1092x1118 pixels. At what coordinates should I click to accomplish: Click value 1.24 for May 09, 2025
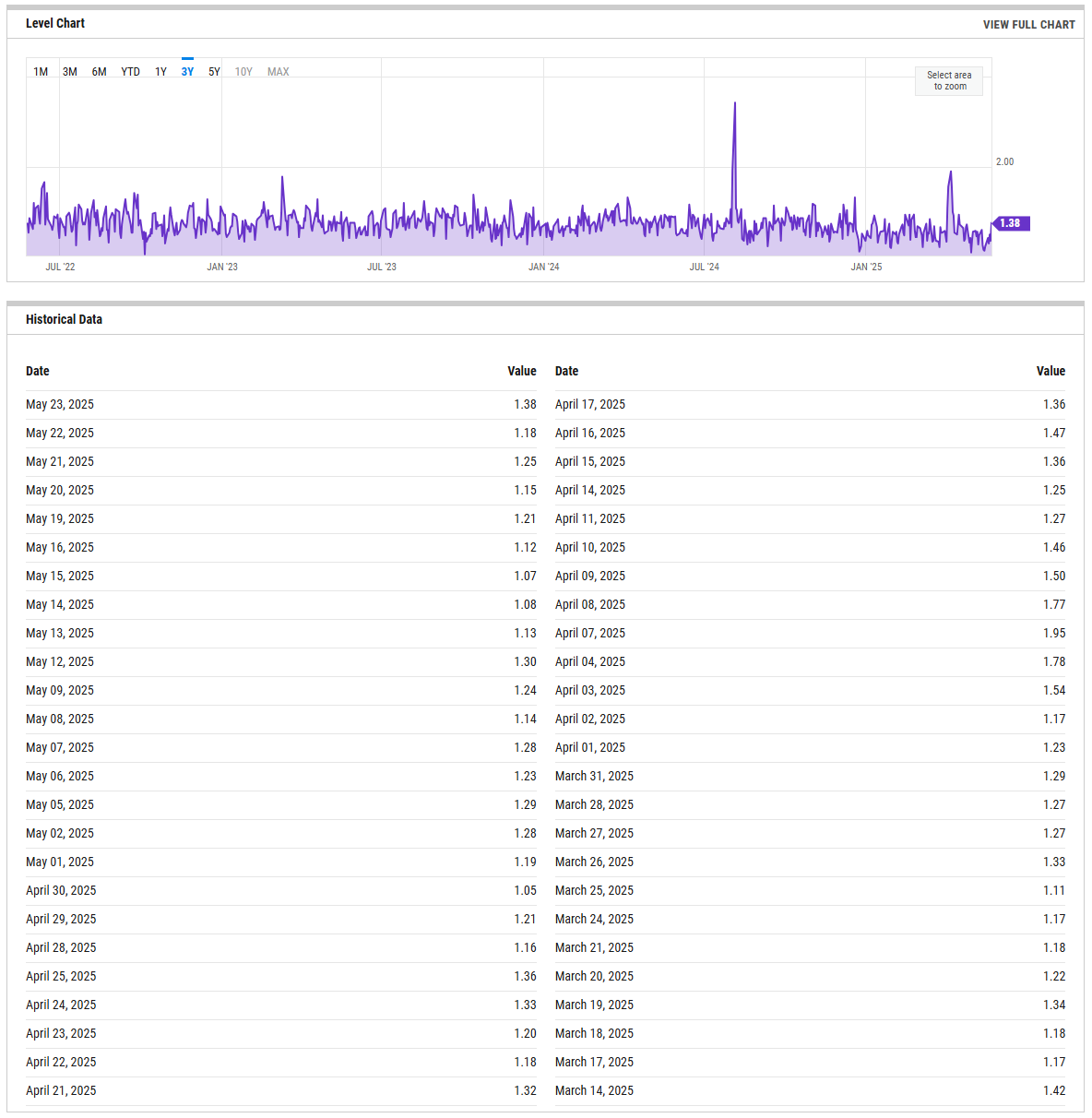tap(526, 690)
